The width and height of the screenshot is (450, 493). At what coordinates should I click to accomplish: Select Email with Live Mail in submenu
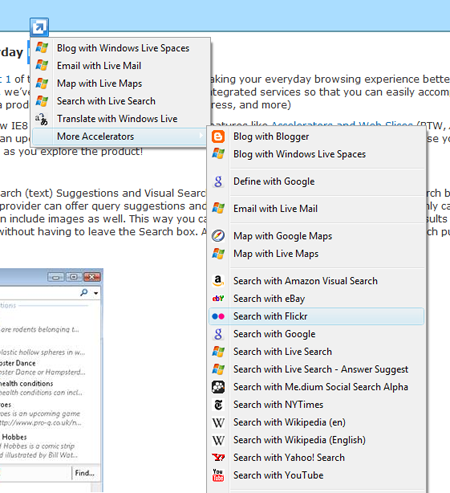316,209
